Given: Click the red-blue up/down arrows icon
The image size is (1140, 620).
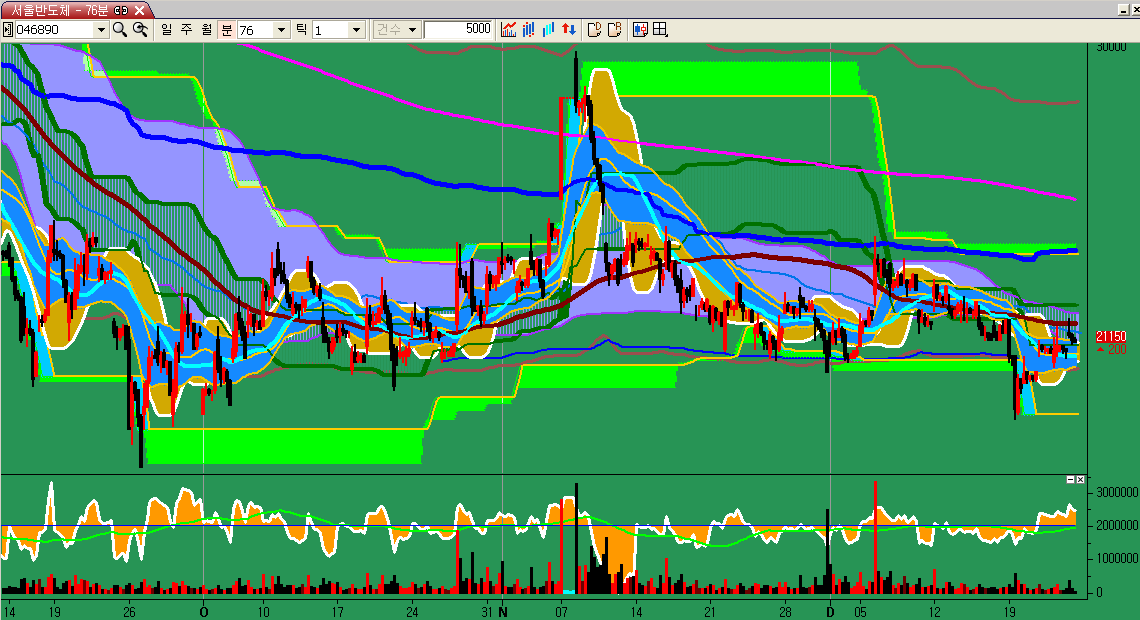Looking at the screenshot, I should point(569,29).
